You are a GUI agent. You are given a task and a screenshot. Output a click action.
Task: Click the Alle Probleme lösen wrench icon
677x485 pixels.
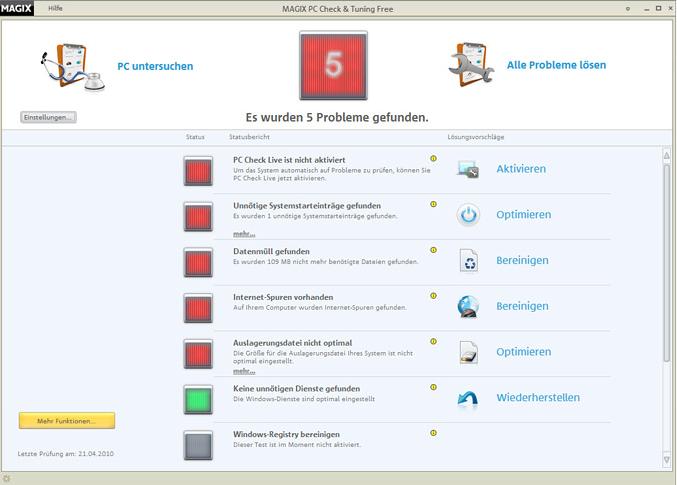coord(470,65)
